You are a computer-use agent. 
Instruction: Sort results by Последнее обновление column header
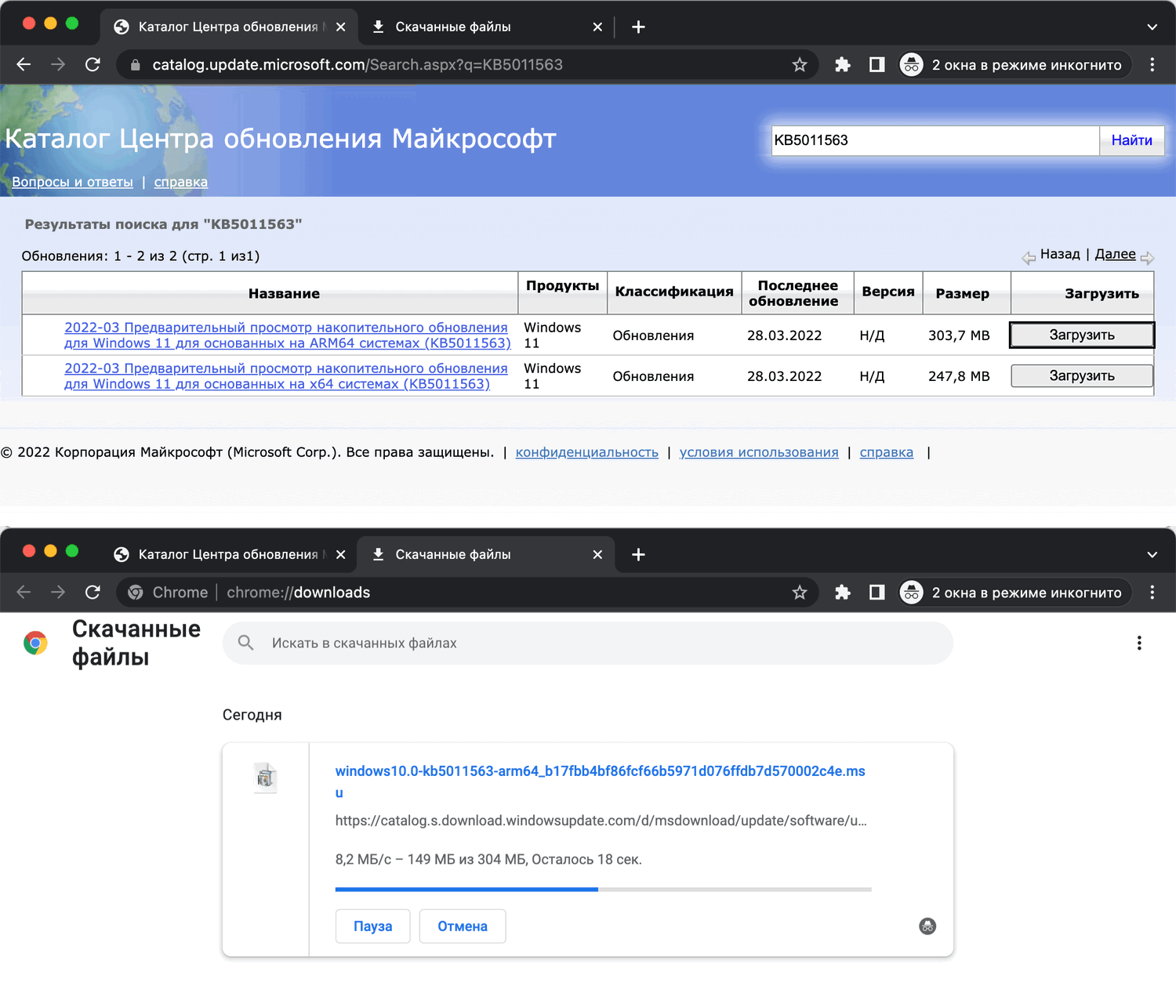793,293
